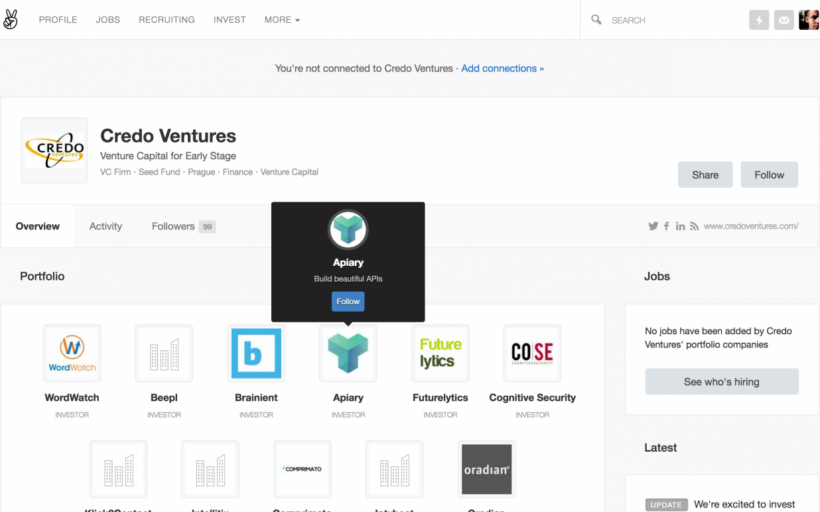Click the Share button
Image resolution: width=820 pixels, height=512 pixels.
click(705, 174)
